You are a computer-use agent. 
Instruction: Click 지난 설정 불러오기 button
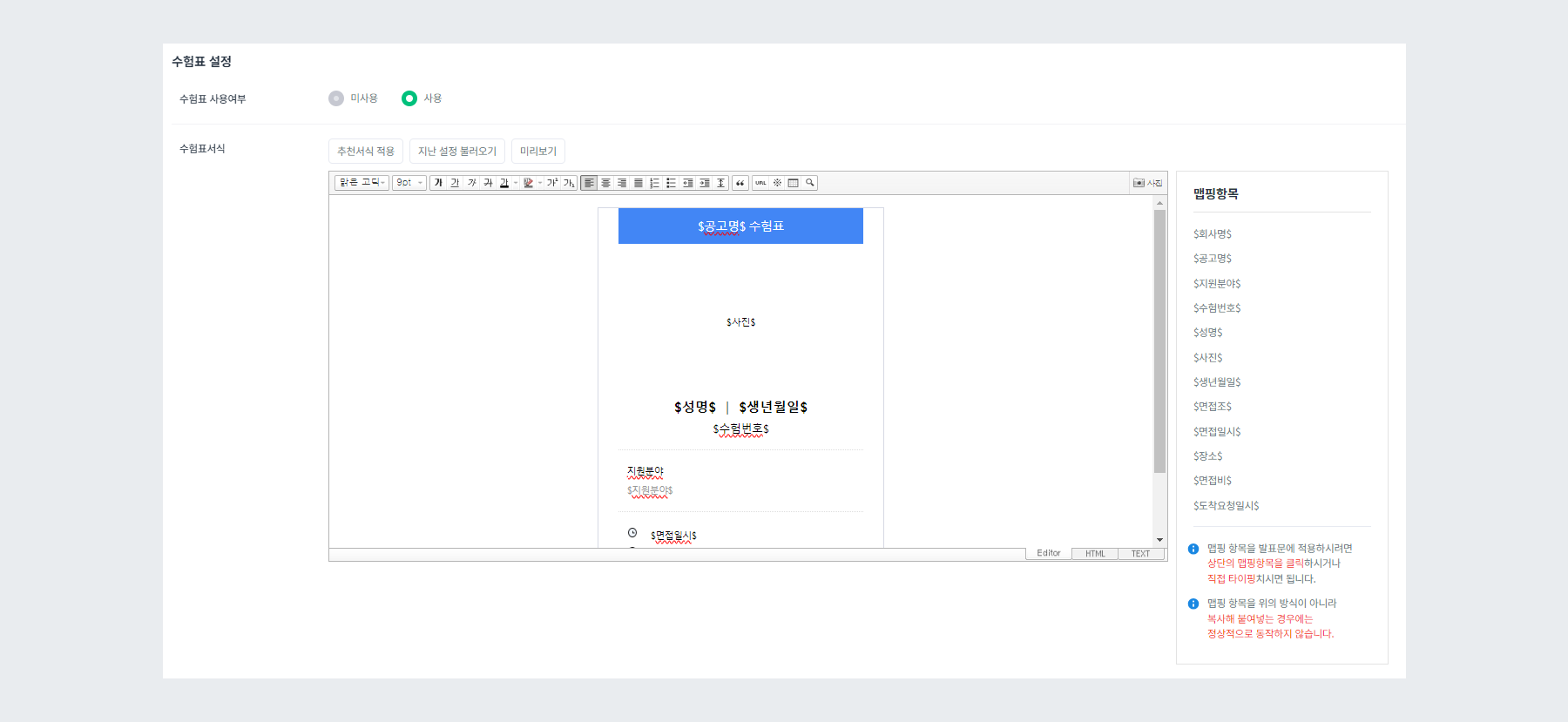[x=457, y=151]
